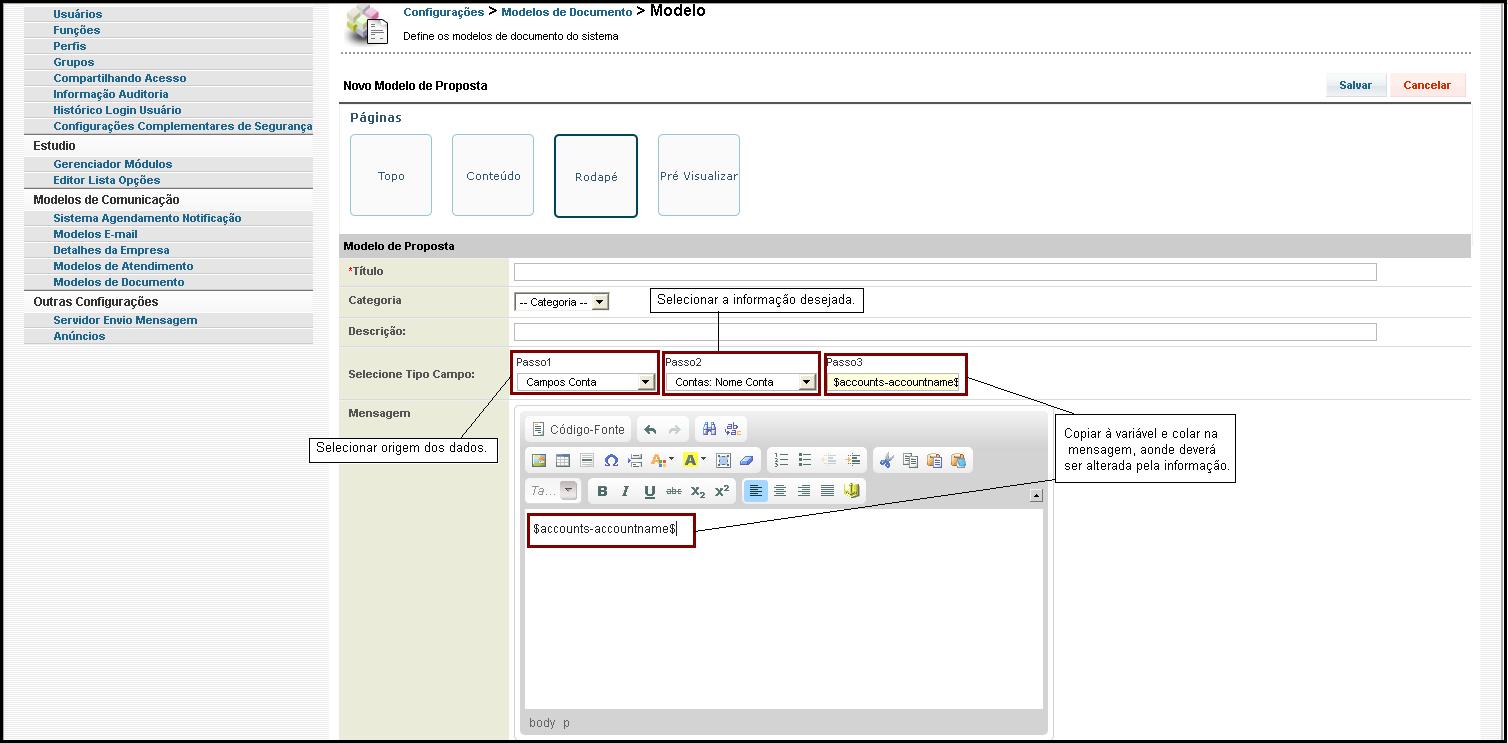The height and width of the screenshot is (744, 1508).
Task: Insert an image into the message
Action: tap(541, 460)
